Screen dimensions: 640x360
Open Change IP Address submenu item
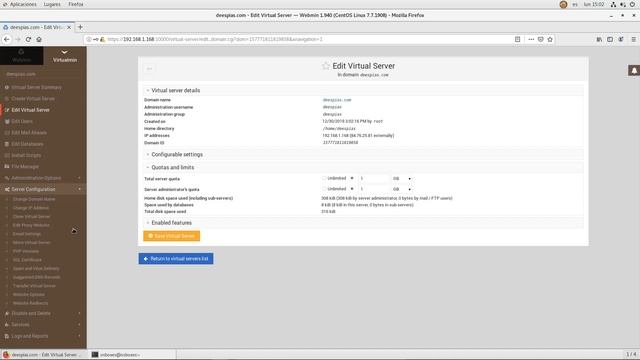click(31, 208)
